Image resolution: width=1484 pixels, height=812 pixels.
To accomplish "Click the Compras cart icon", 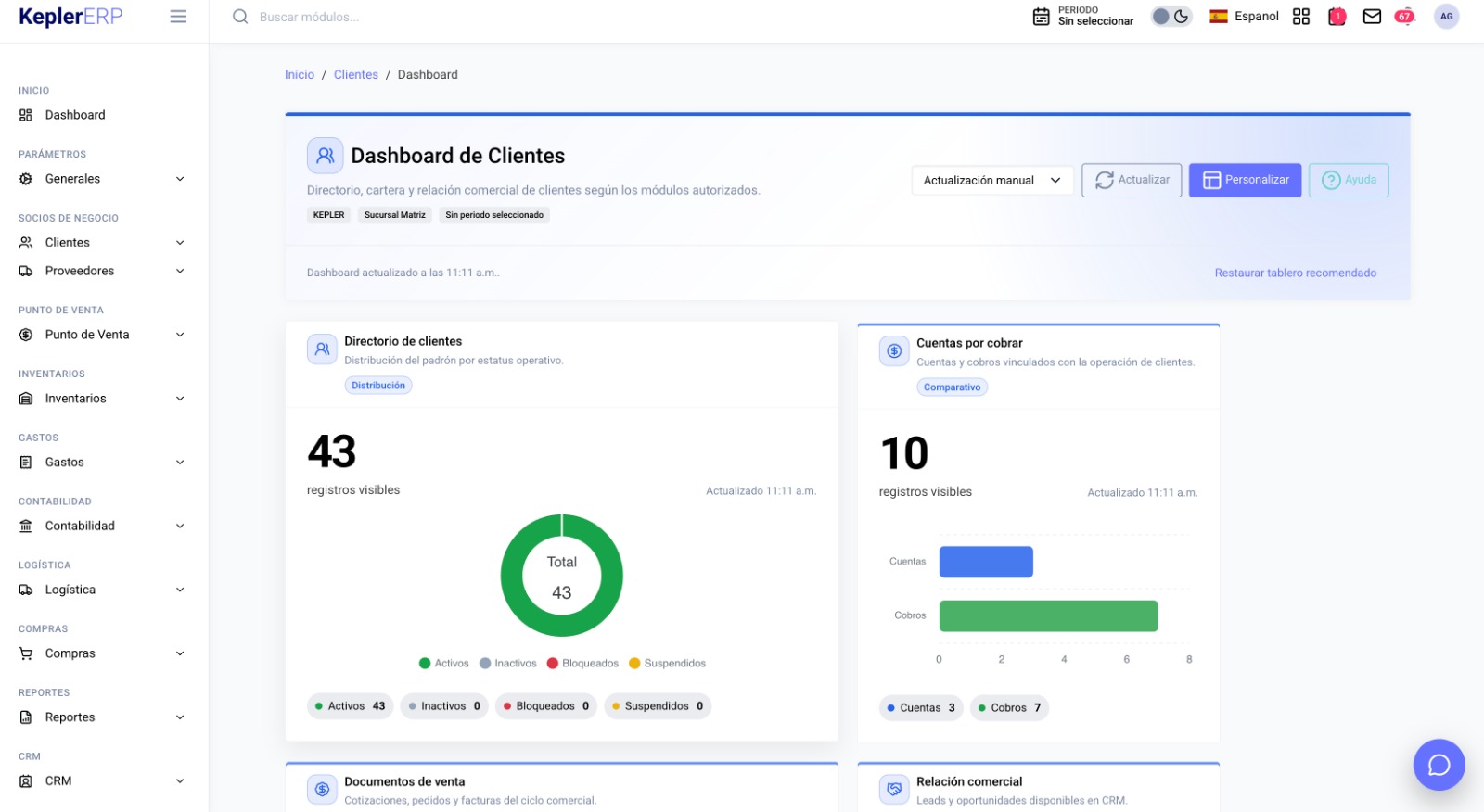I will click(26, 653).
